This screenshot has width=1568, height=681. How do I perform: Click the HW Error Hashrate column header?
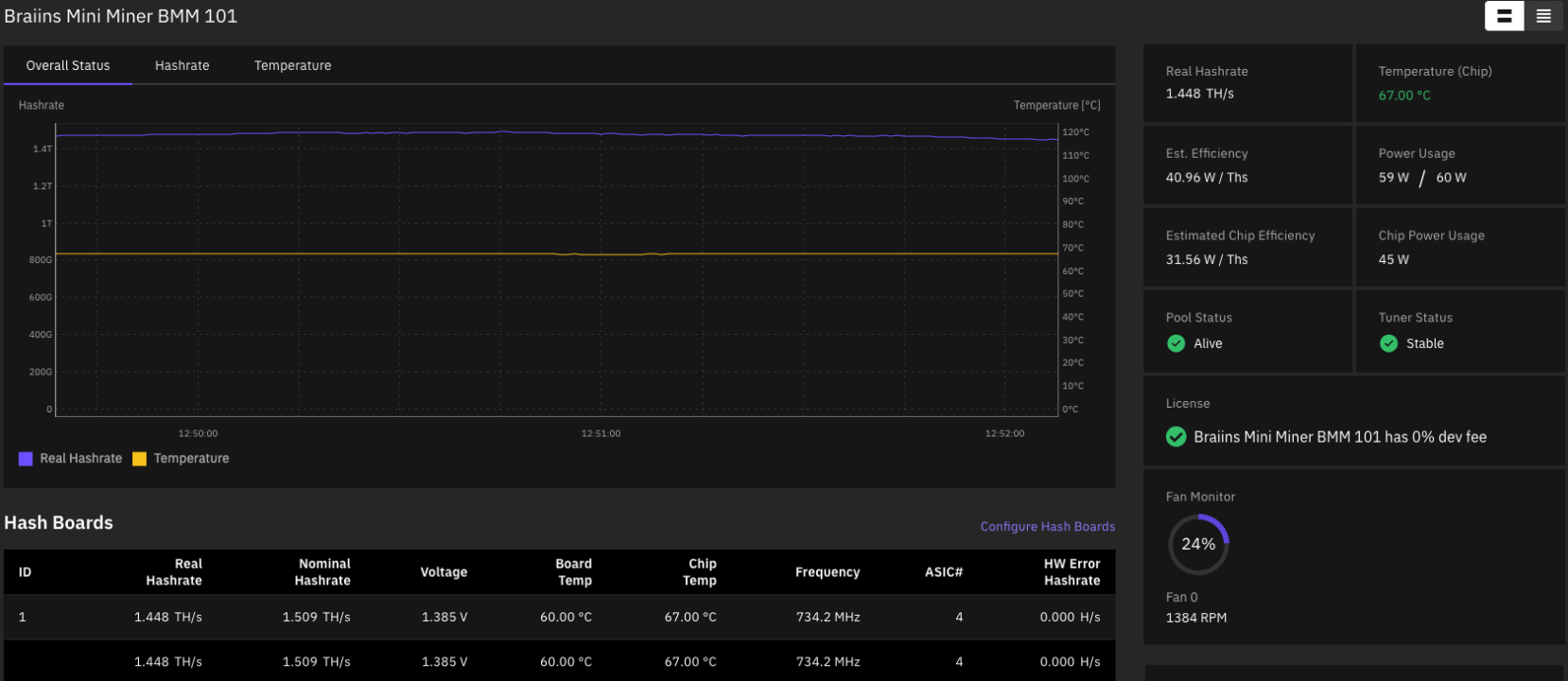[1071, 572]
